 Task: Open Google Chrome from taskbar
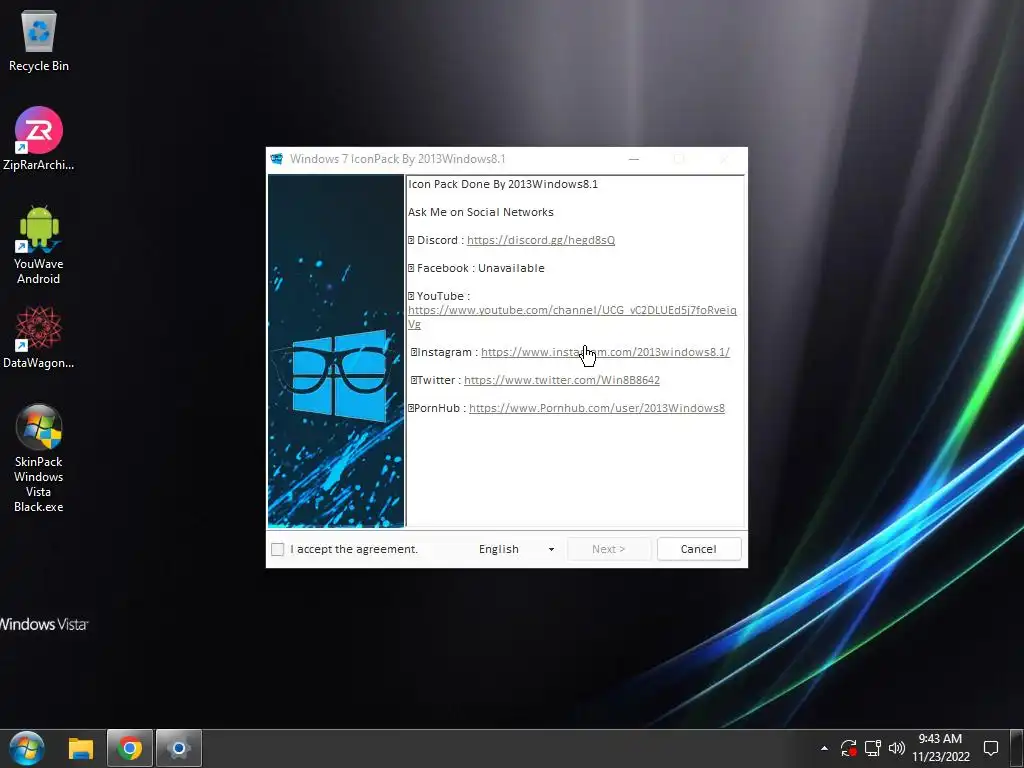tap(130, 748)
